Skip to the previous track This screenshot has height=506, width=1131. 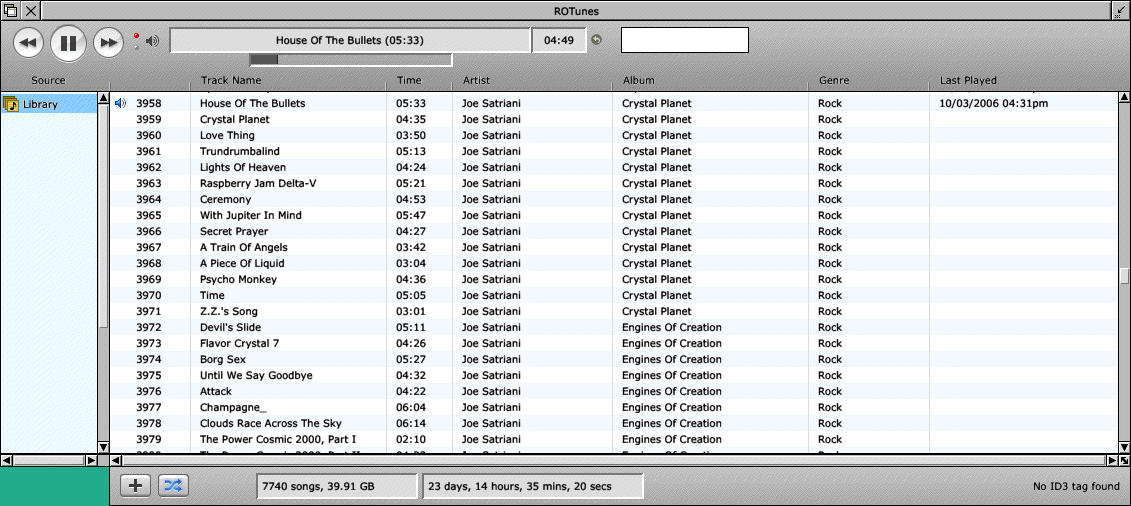point(27,43)
